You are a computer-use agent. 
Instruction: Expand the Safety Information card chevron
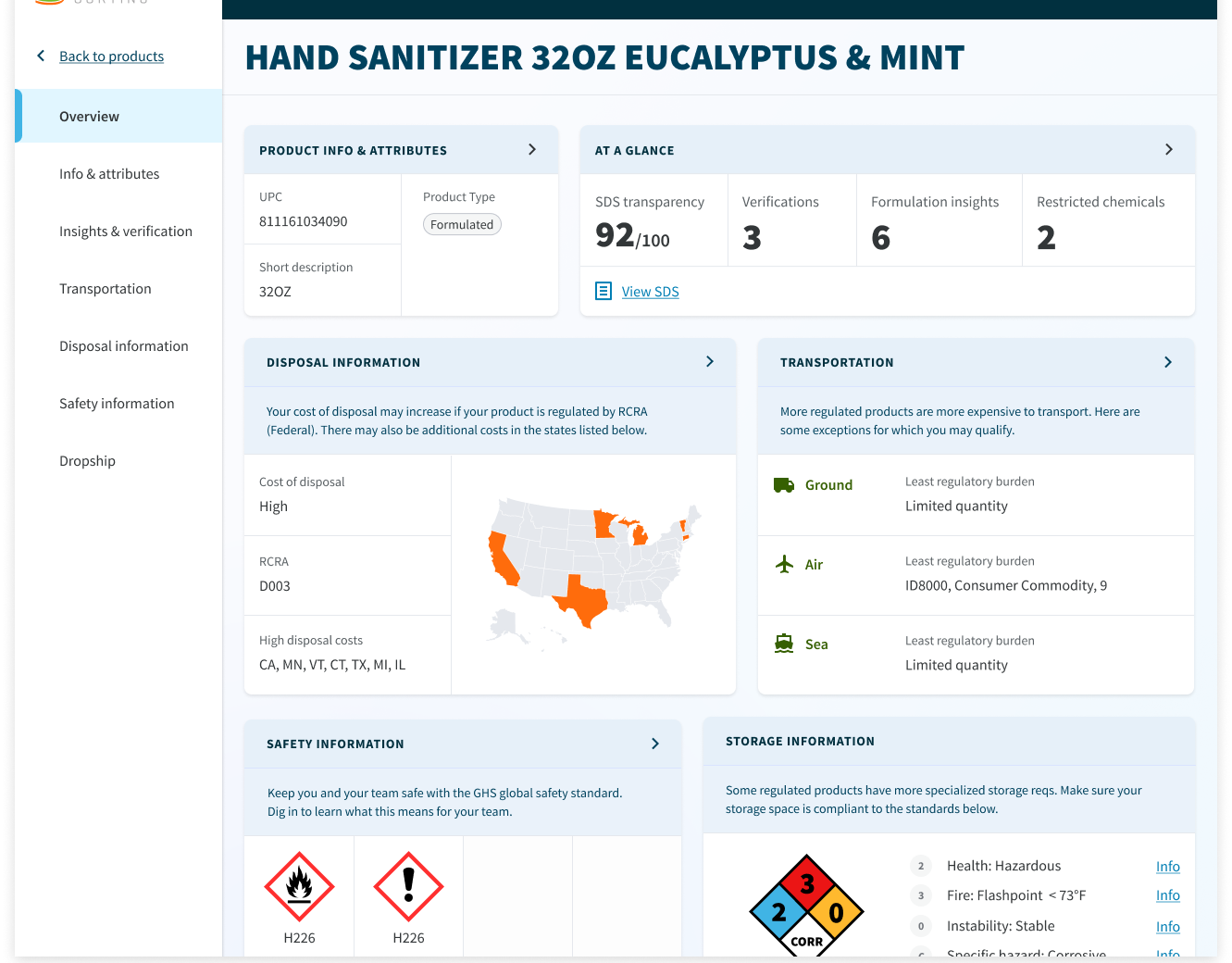coord(655,744)
